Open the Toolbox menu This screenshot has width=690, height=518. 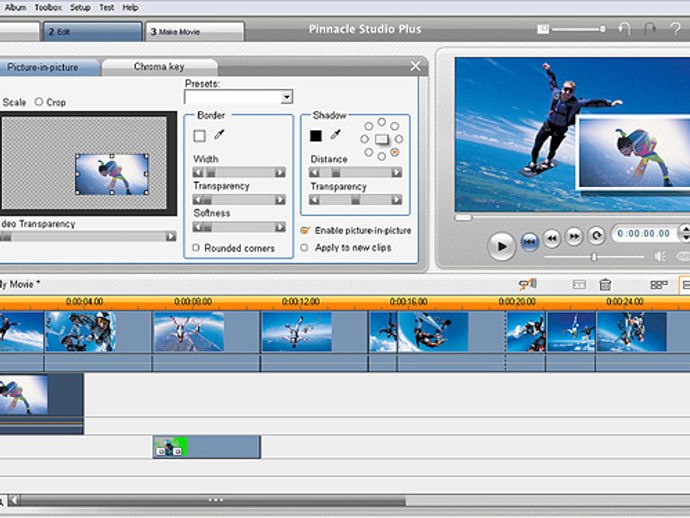(x=48, y=7)
